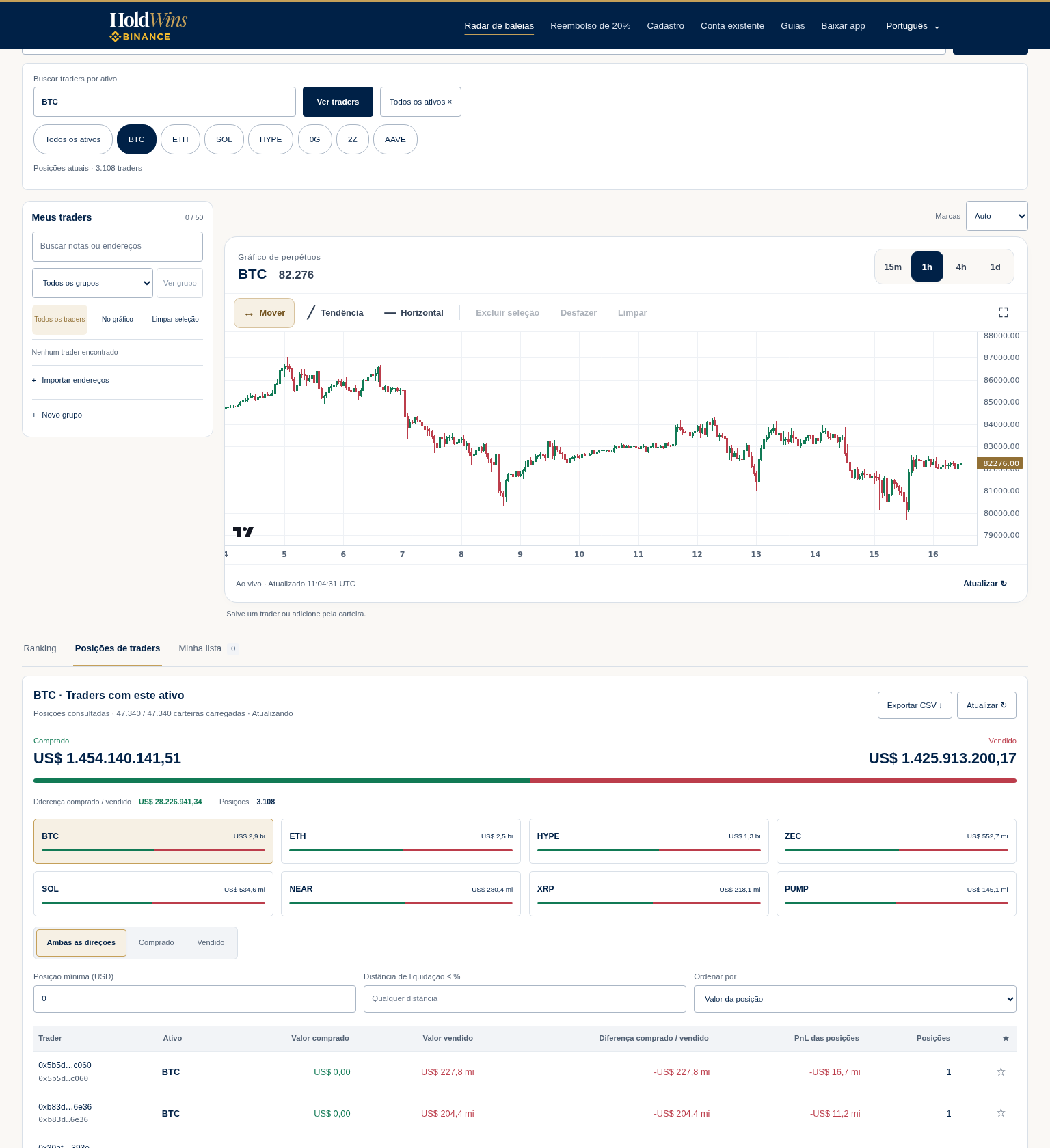
Task: Focus the liquidation distance input field
Action: pyautogui.click(x=525, y=999)
